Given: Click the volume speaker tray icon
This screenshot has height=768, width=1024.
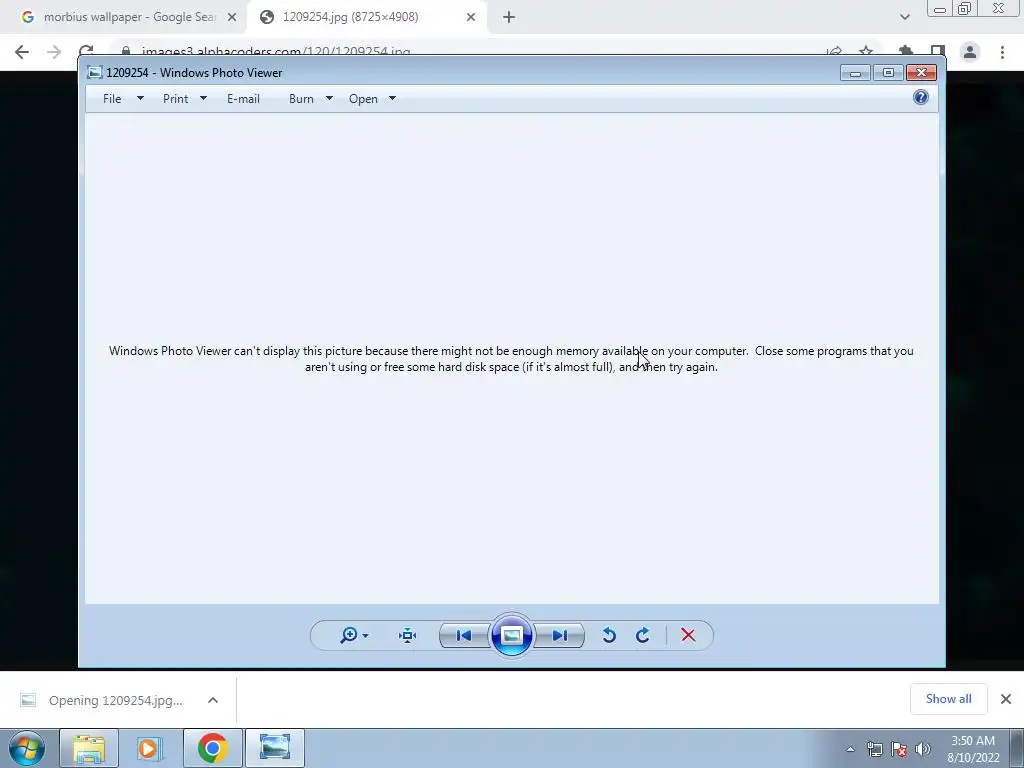Looking at the screenshot, I should coord(923,749).
